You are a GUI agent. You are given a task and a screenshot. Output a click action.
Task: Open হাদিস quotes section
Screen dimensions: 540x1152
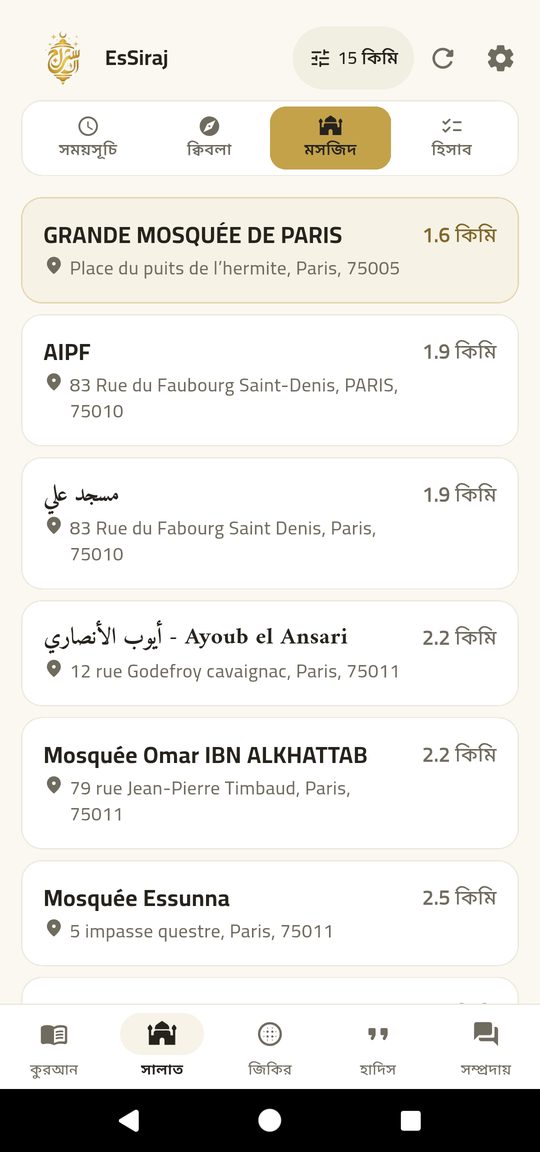[x=378, y=1047]
